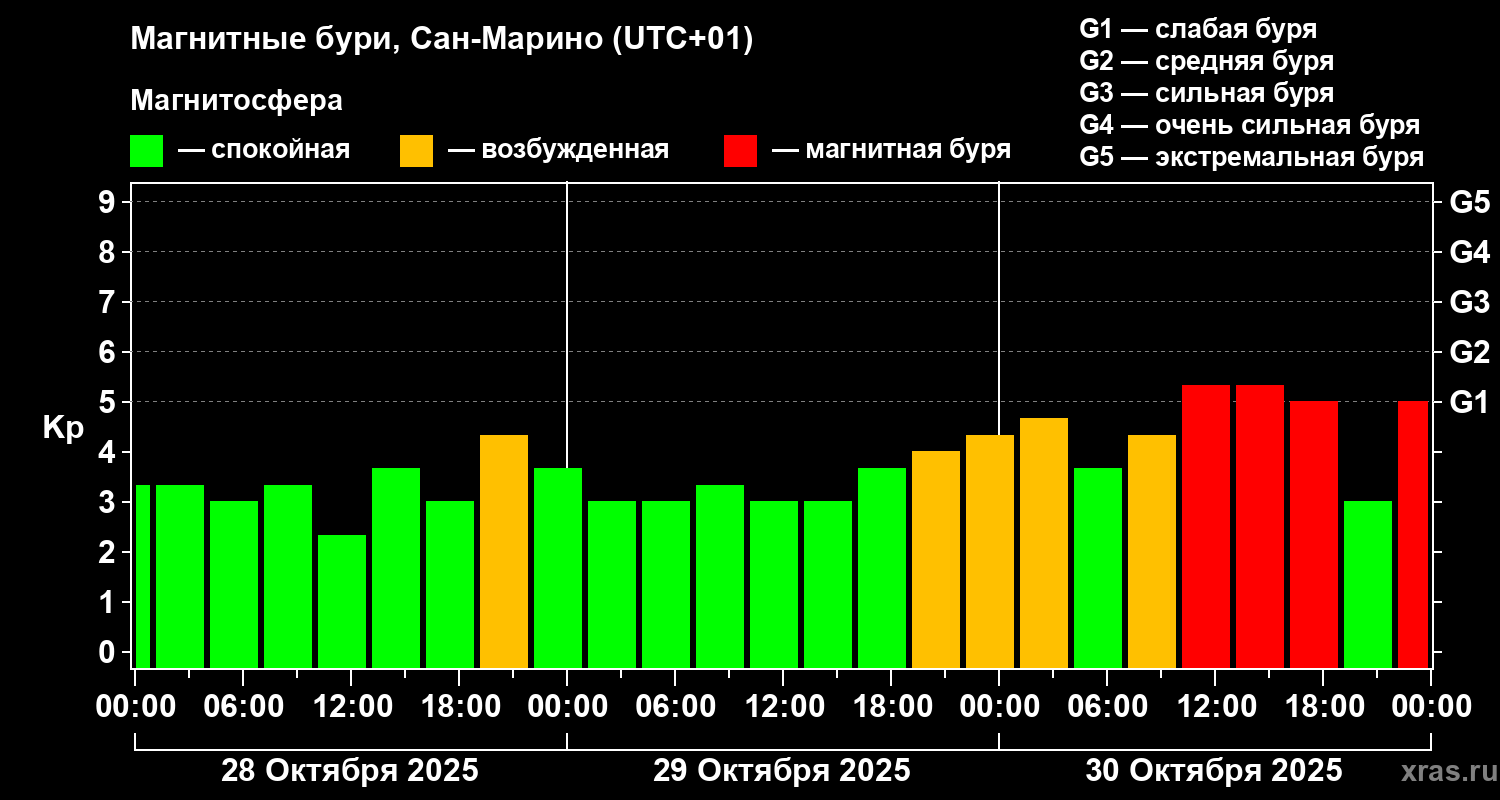The image size is (1500, 800).
Task: Click the «18:00» time label of 29 October
Action: (891, 706)
